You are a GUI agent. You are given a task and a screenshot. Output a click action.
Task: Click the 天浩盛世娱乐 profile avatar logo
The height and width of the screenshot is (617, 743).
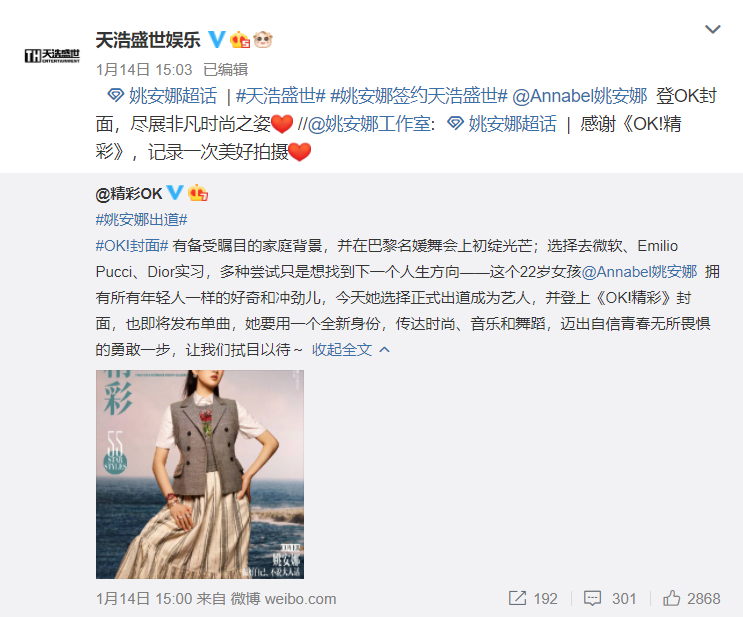[52, 55]
